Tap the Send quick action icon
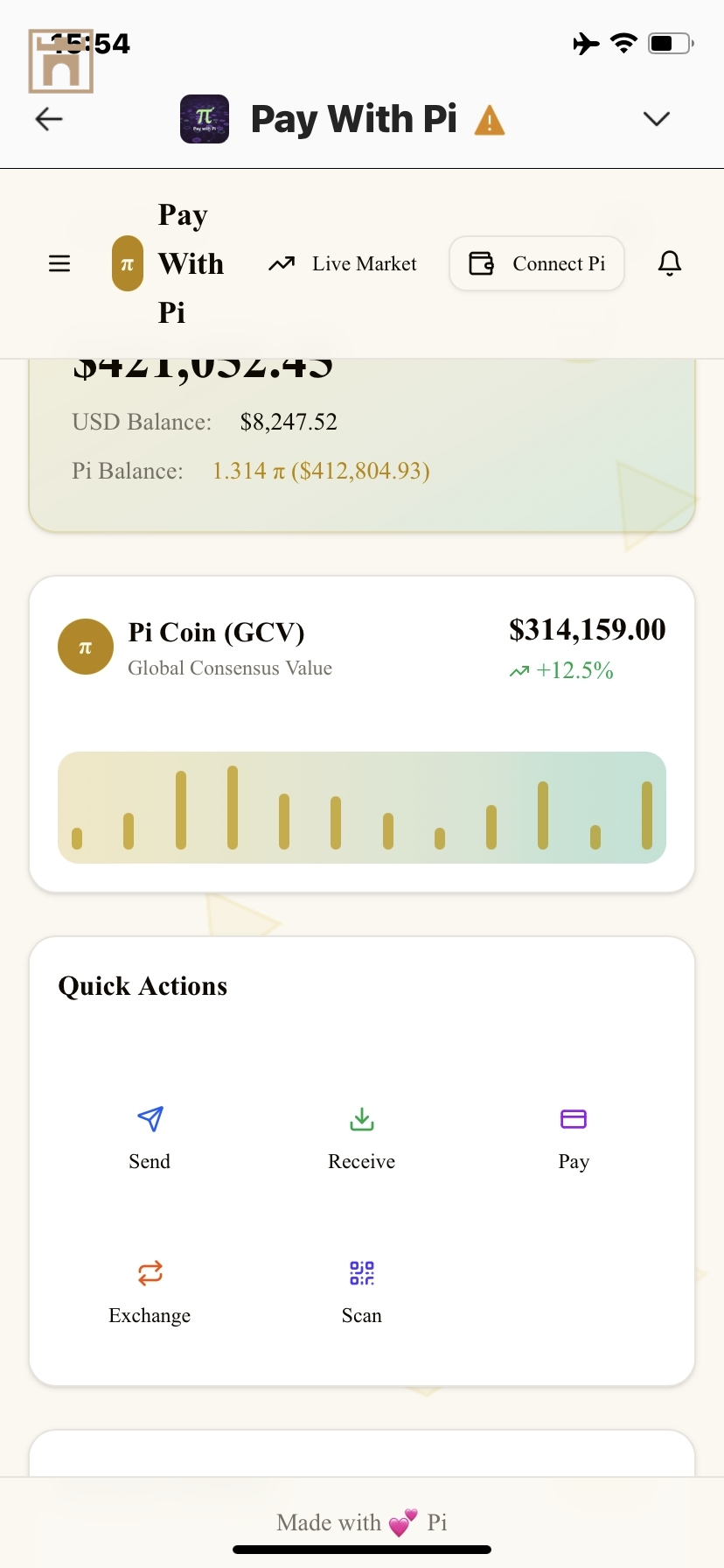Screen dimensions: 724x1568 tap(150, 1119)
